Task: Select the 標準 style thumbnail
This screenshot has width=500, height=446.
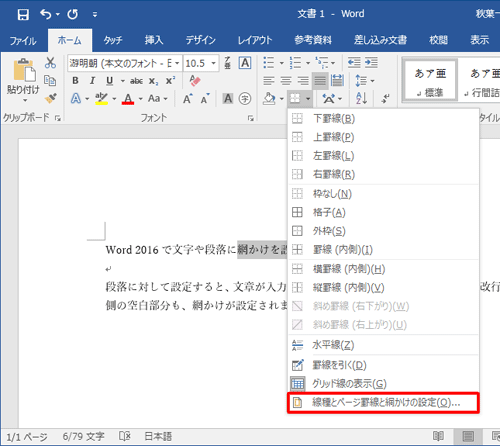Action: click(x=430, y=80)
